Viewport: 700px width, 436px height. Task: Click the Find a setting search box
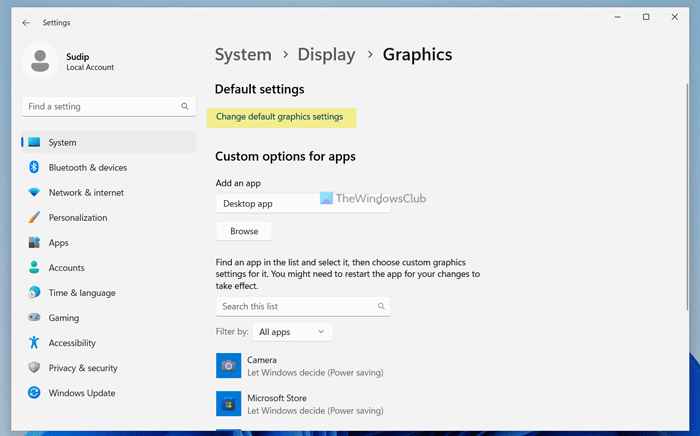coord(108,107)
